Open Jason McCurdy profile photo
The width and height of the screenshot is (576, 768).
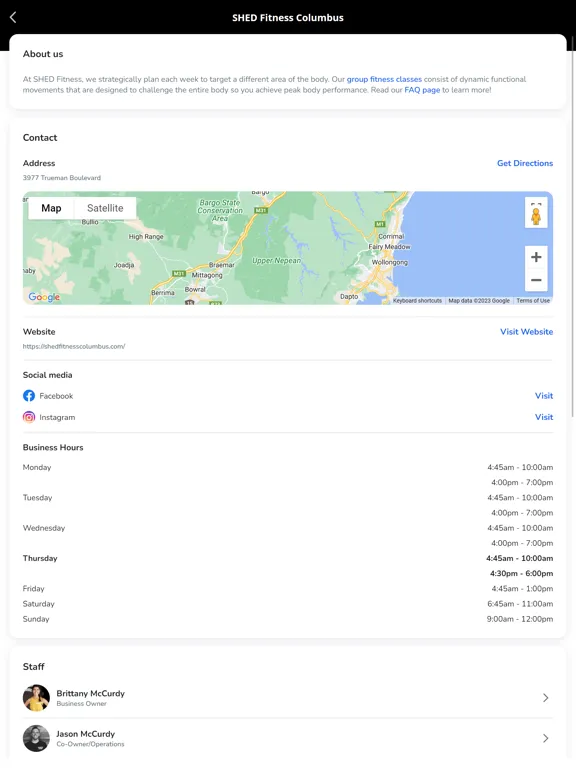click(x=36, y=738)
